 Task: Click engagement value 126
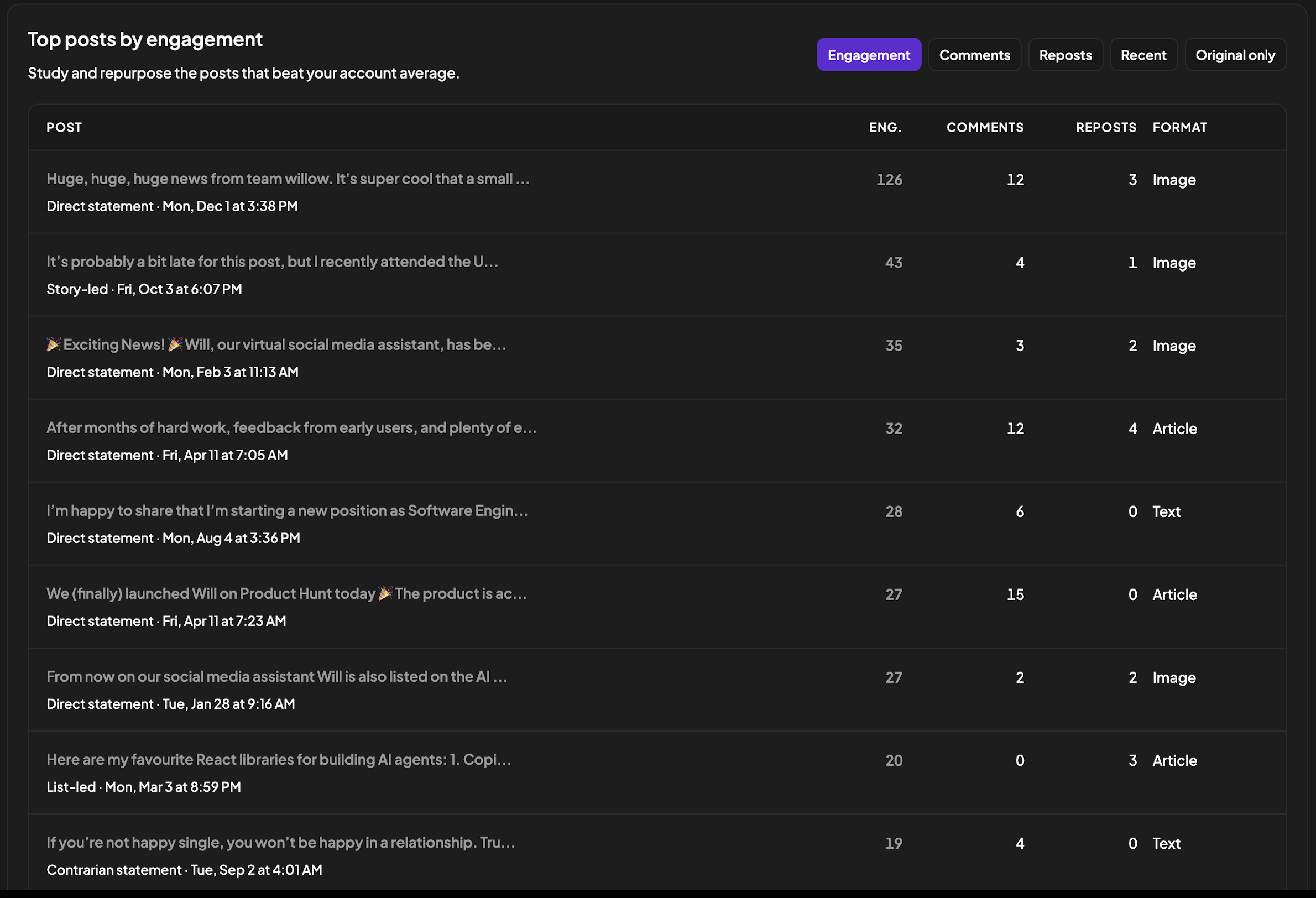889,180
